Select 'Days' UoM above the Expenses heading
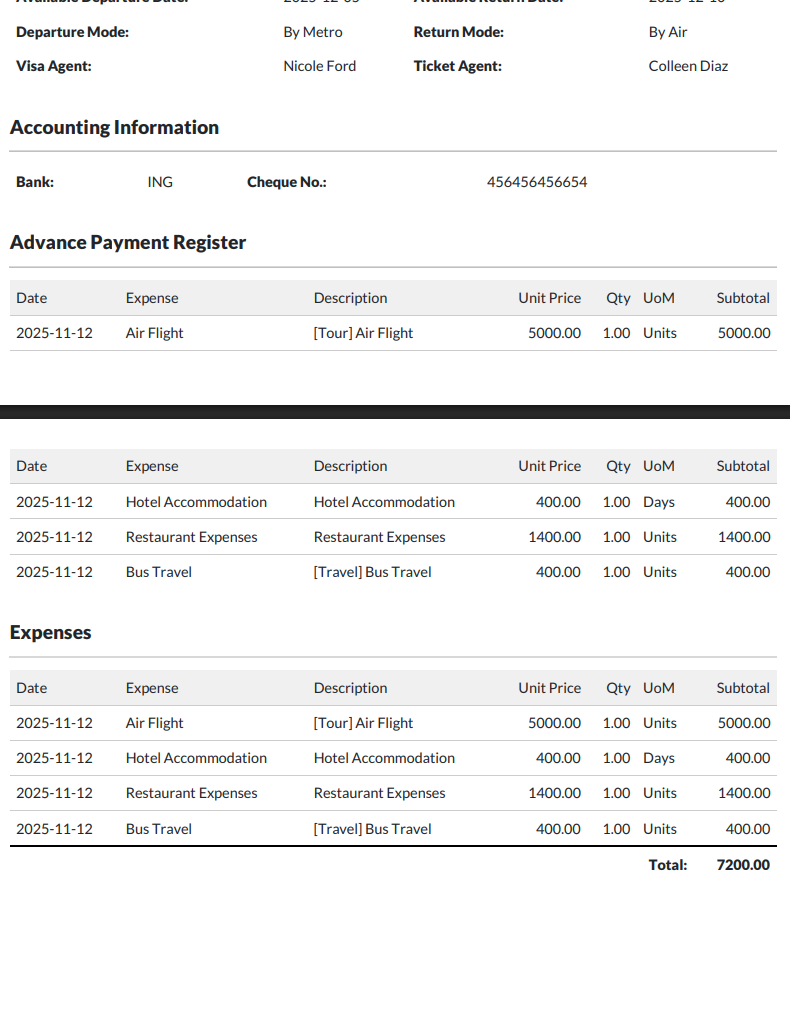Screen dimensions: 790x1024 tap(659, 502)
